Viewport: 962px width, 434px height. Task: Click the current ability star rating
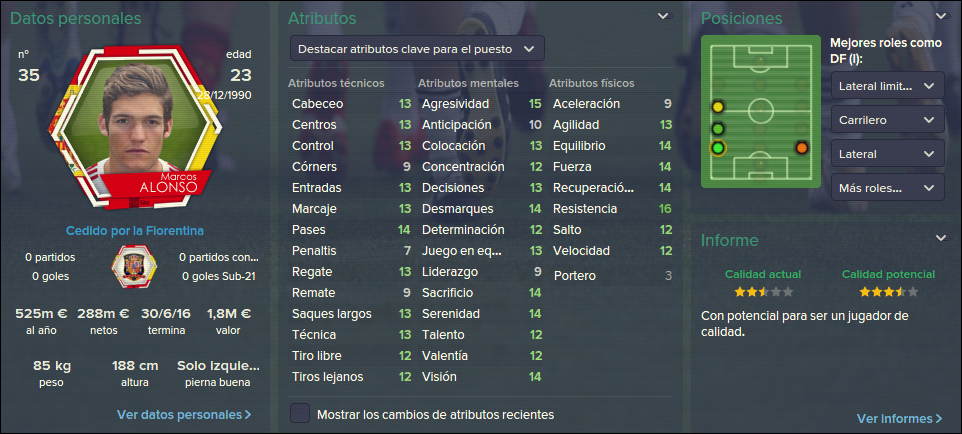click(x=763, y=292)
